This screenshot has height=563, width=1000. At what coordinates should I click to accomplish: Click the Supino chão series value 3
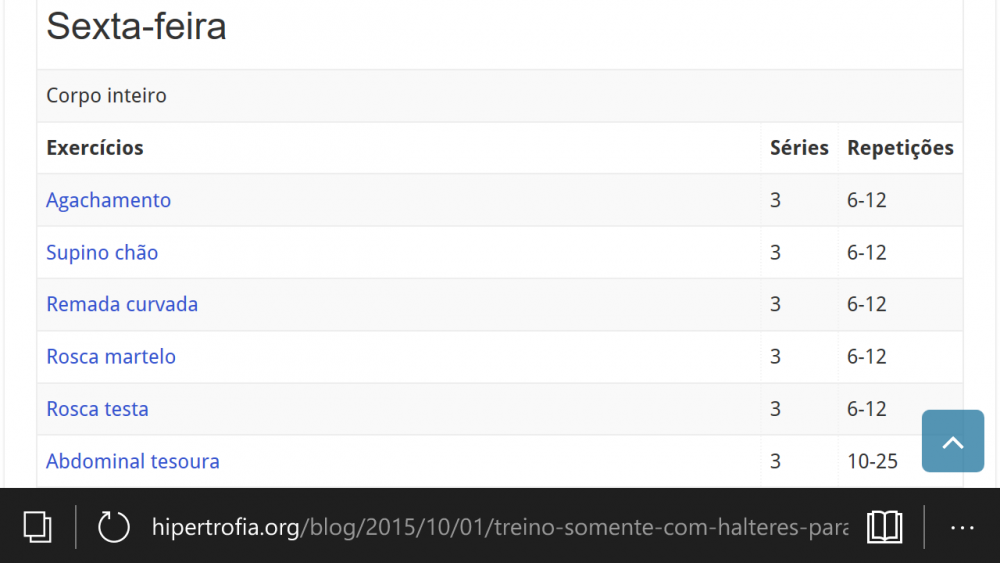pos(775,252)
